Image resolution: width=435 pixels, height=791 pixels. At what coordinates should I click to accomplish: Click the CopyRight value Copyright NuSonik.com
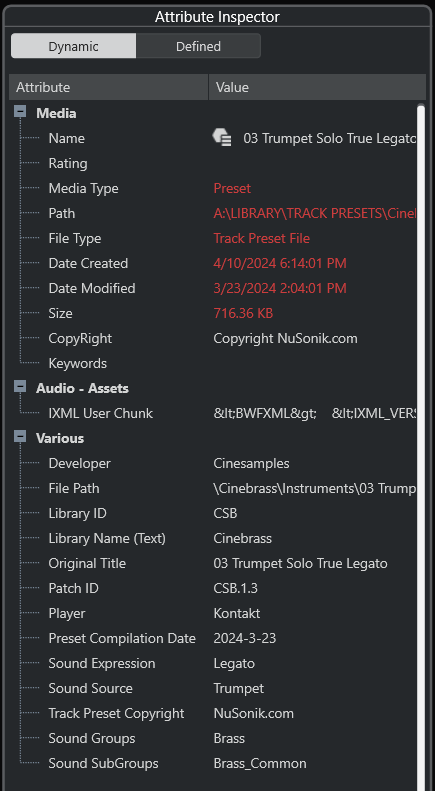pos(285,338)
